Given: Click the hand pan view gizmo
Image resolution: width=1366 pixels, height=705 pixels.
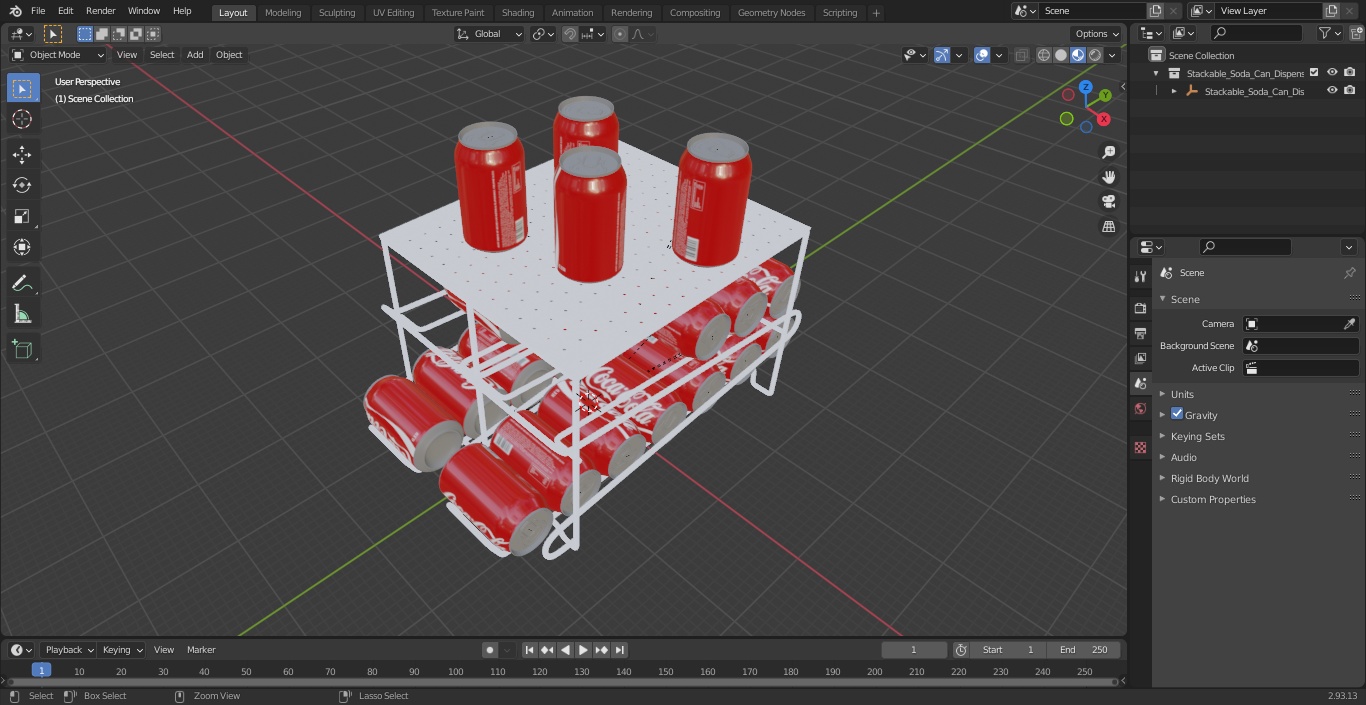Looking at the screenshot, I should [1108, 177].
